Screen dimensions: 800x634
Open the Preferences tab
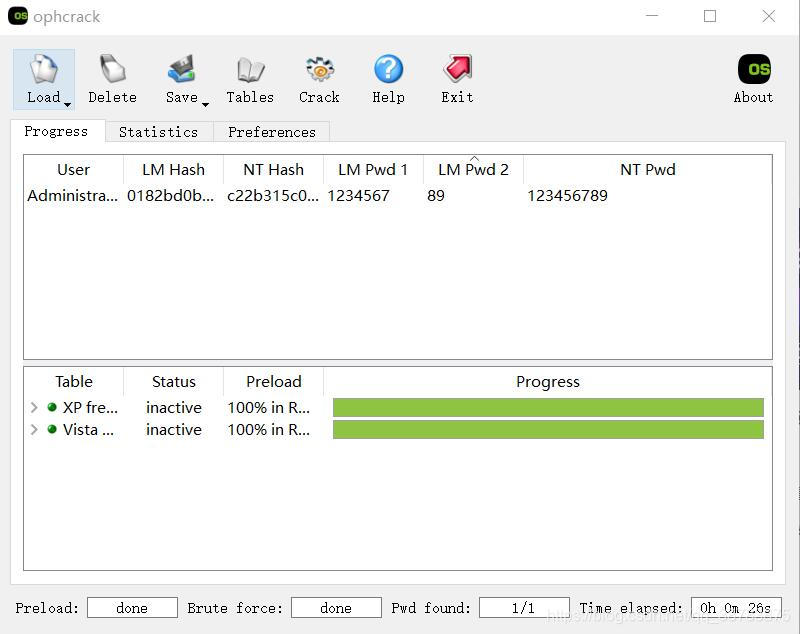pyautogui.click(x=272, y=132)
